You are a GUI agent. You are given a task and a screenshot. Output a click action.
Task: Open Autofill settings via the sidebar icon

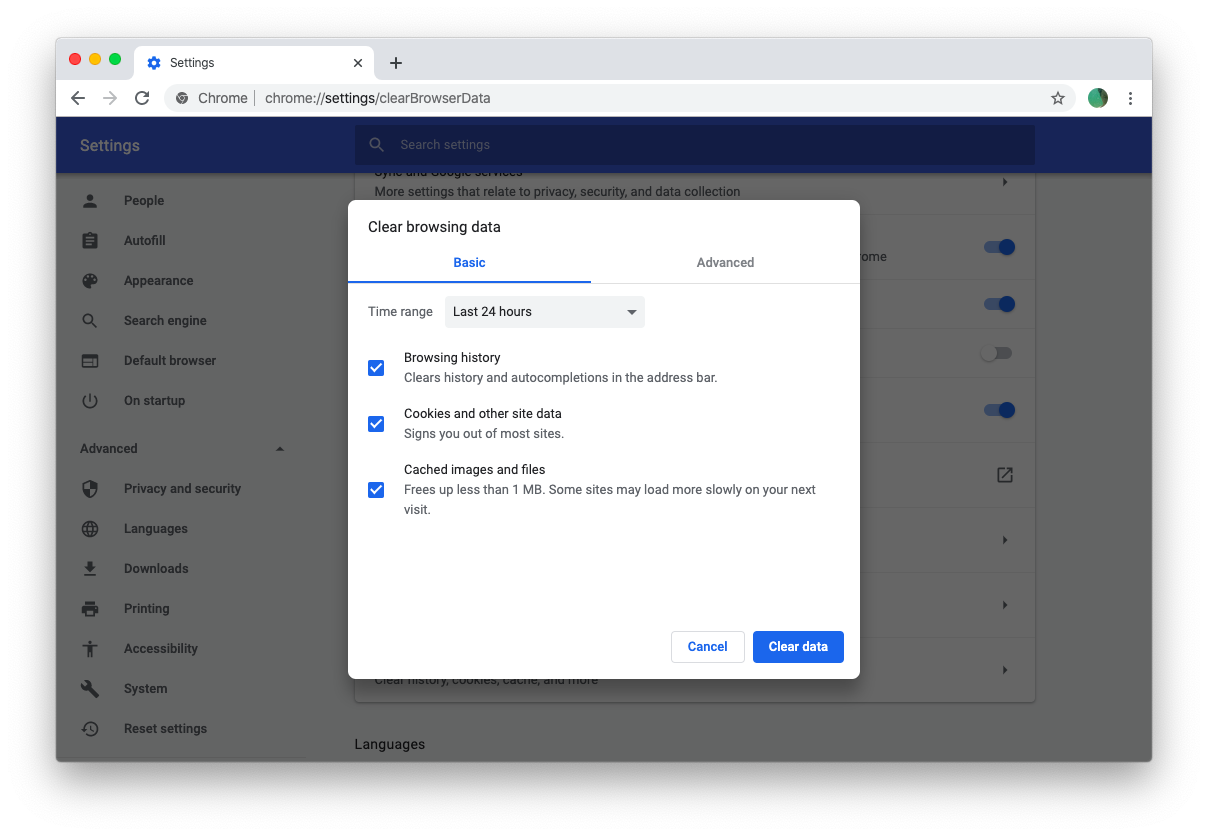[90, 240]
